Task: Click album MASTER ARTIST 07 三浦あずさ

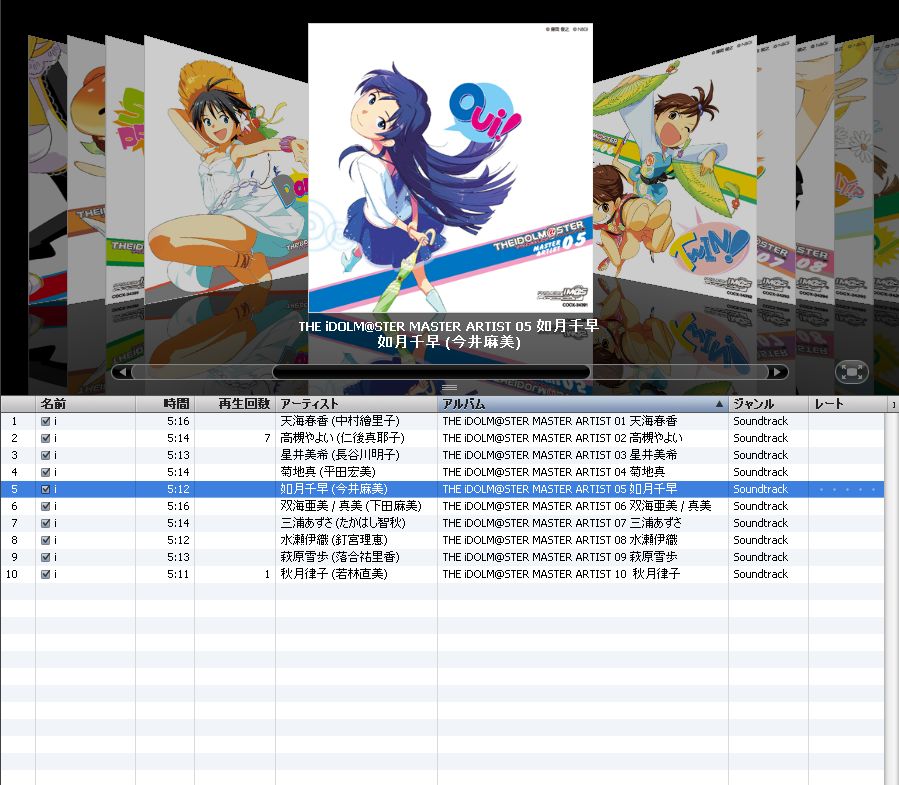Action: coord(562,523)
